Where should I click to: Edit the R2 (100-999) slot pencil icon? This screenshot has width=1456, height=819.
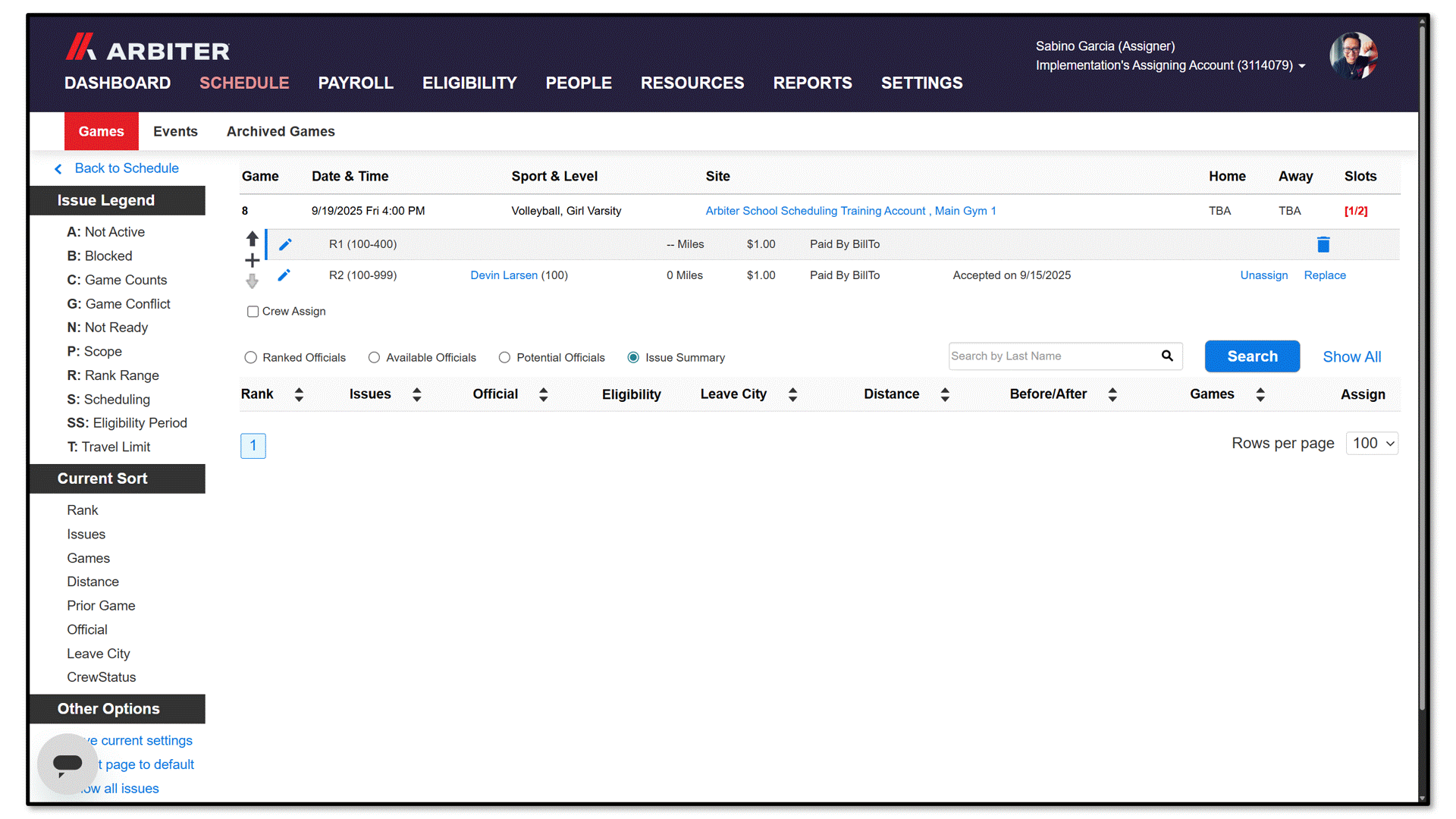click(x=284, y=275)
